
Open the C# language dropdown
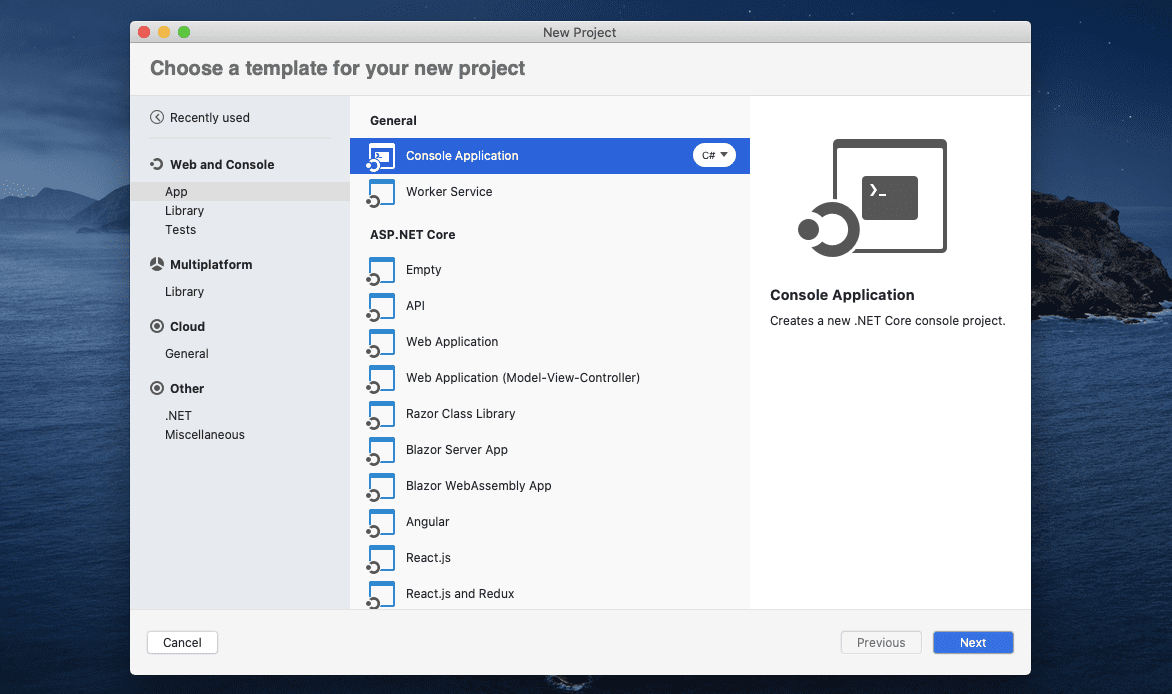tap(714, 156)
